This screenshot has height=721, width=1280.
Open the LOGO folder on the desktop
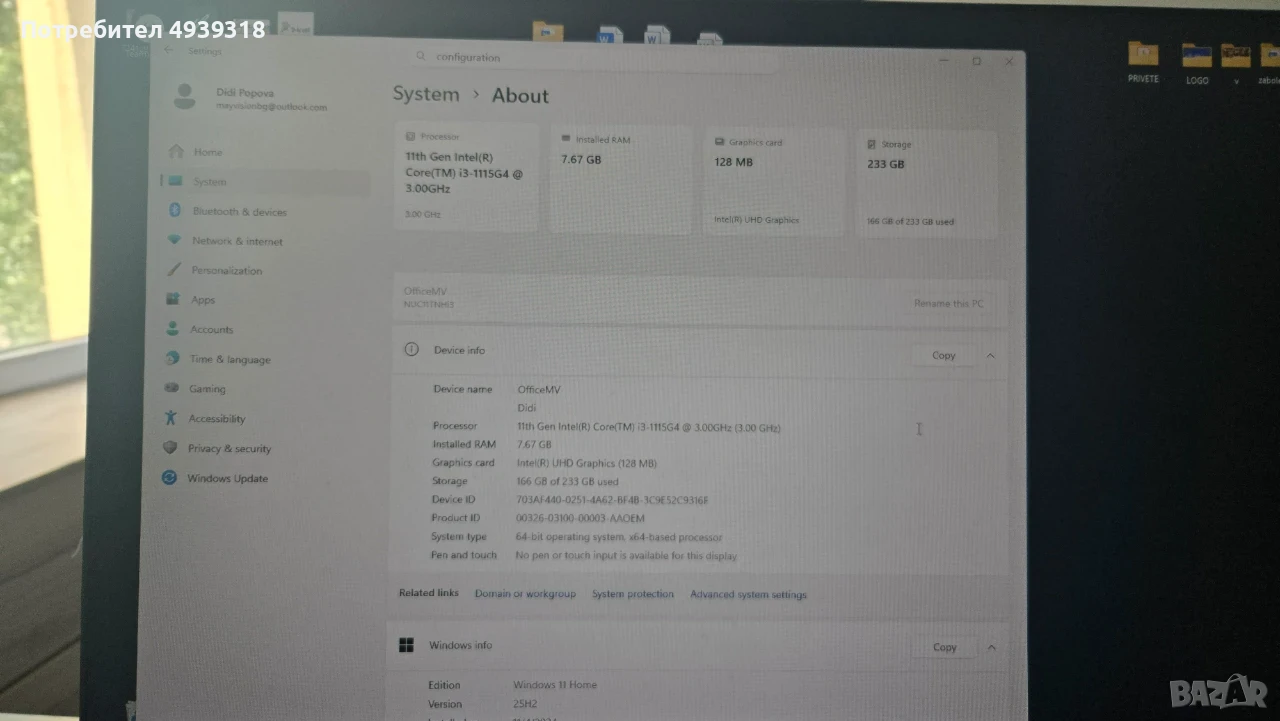point(1197,63)
